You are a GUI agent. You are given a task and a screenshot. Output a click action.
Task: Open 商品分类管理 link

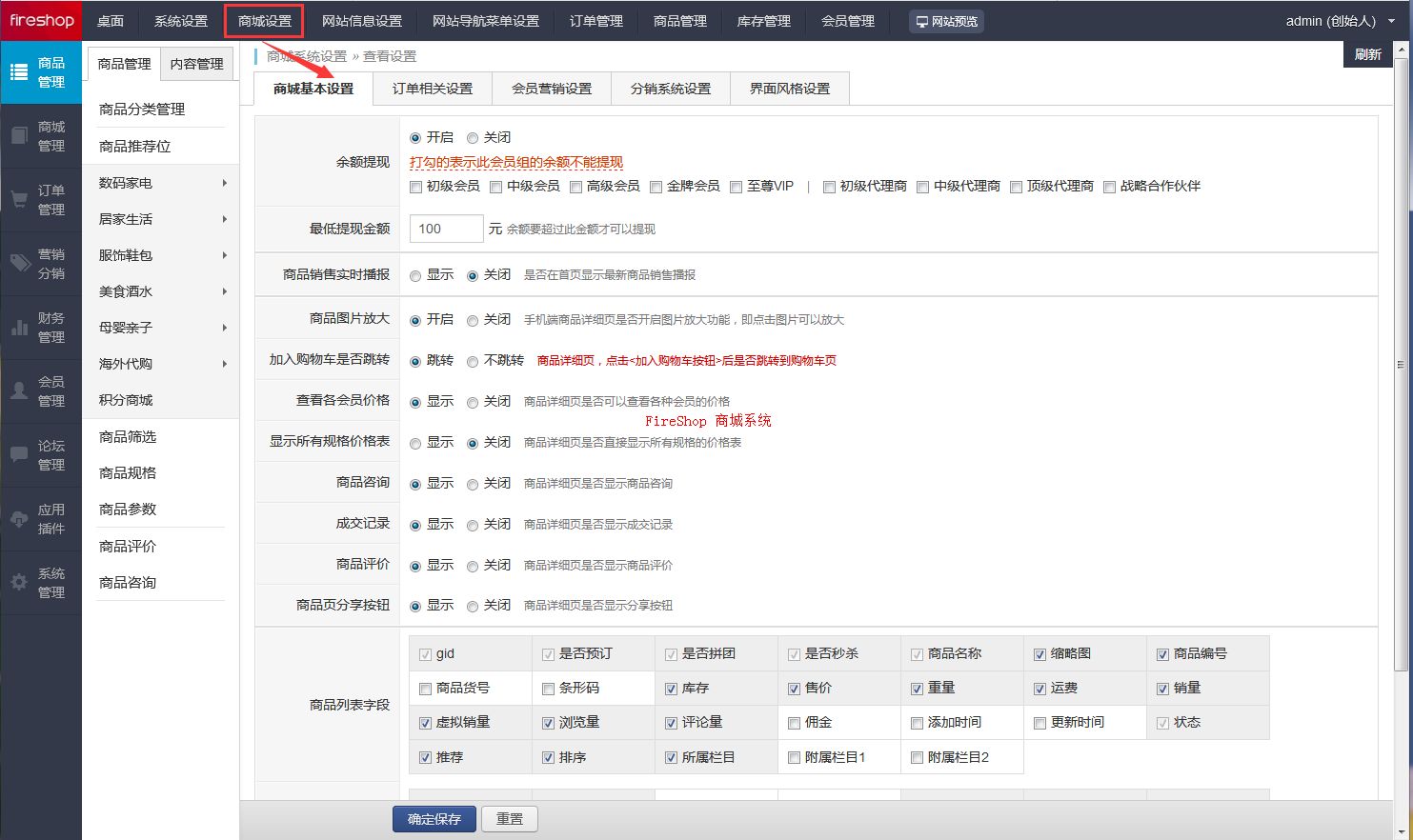coord(142,110)
